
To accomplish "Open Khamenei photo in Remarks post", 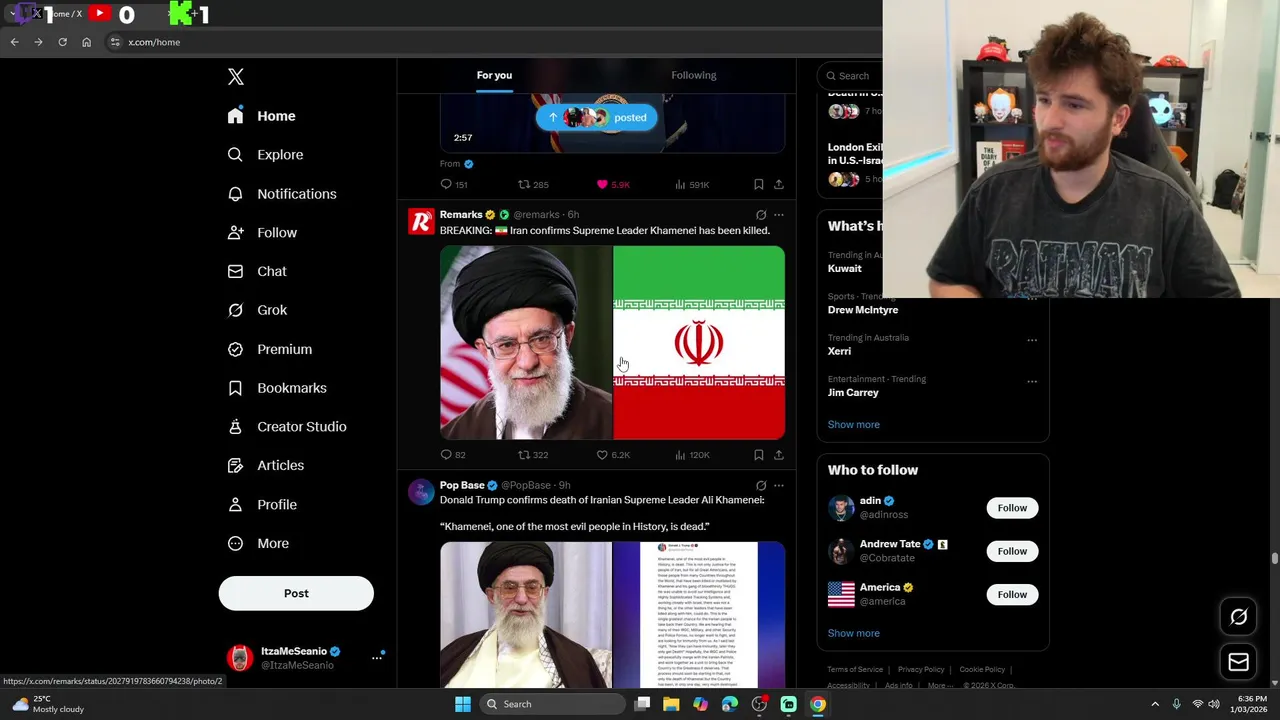I will tap(526, 343).
